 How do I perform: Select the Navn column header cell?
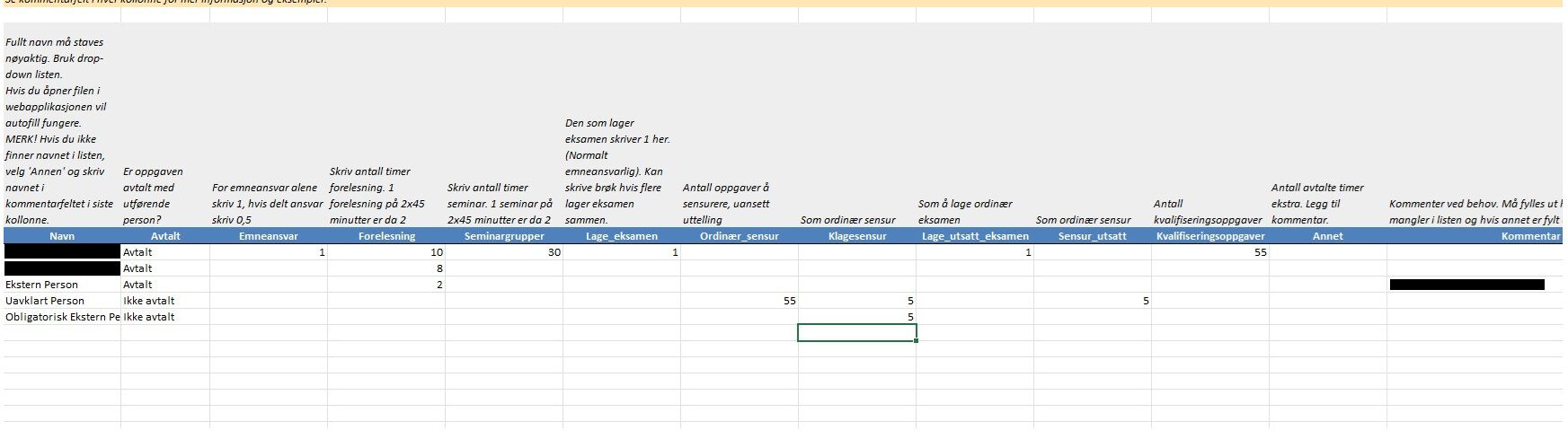pyautogui.click(x=62, y=236)
